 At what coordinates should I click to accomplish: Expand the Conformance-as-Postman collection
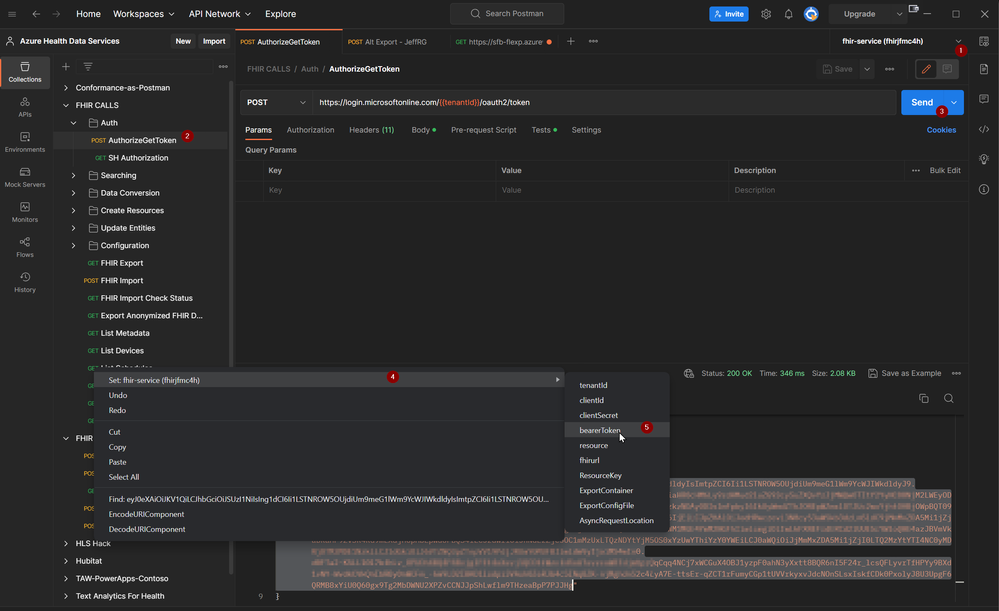tap(66, 88)
